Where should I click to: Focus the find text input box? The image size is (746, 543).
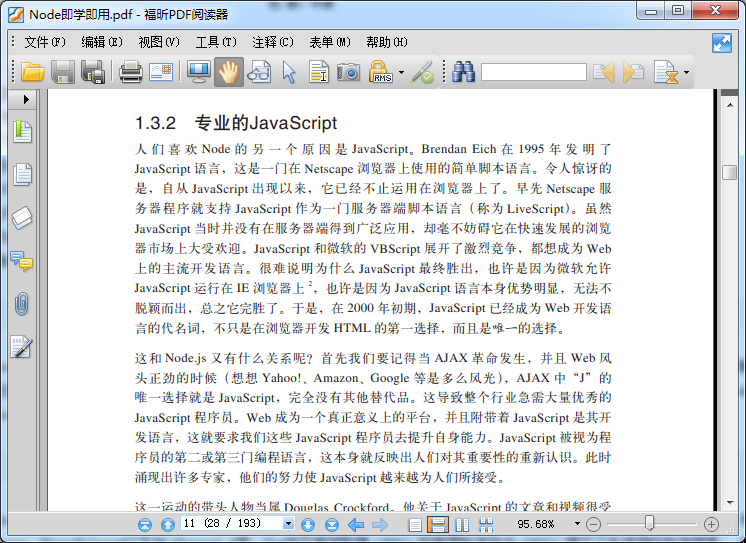(534, 72)
